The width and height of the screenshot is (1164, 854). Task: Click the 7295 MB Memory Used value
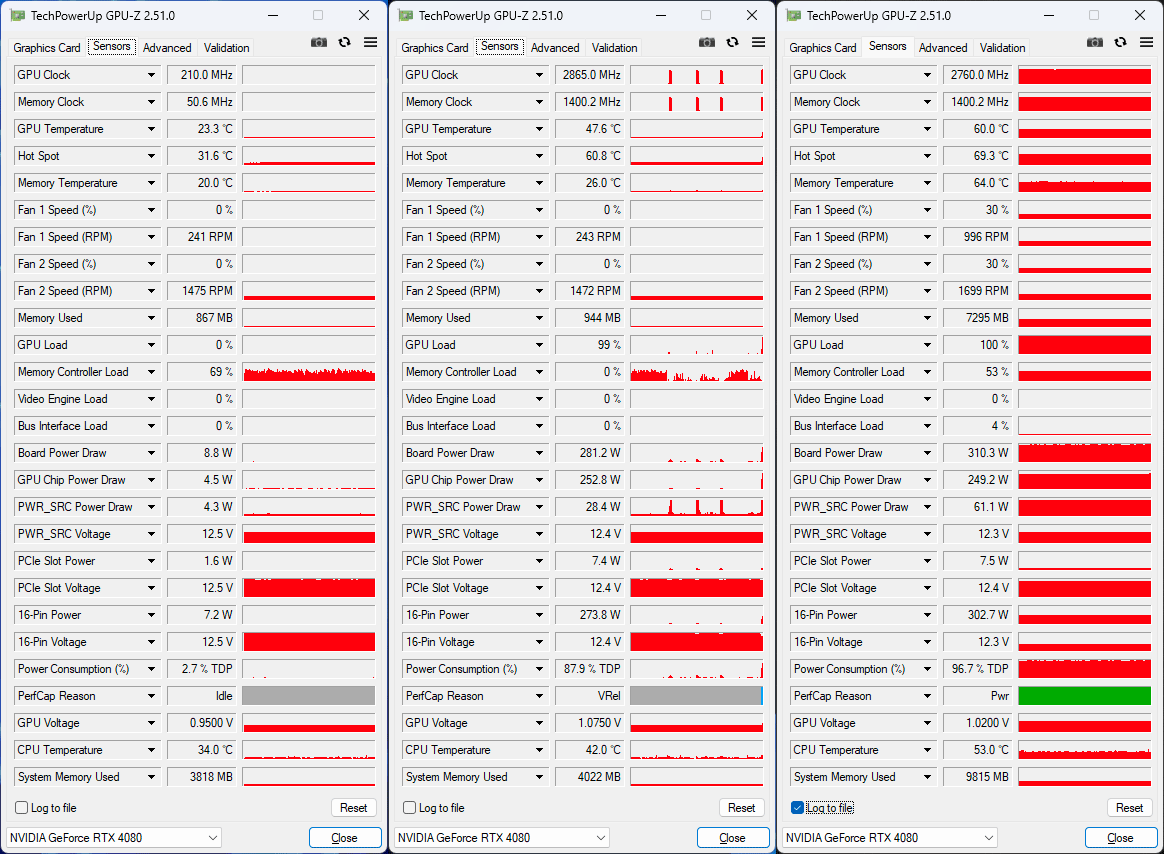(978, 318)
